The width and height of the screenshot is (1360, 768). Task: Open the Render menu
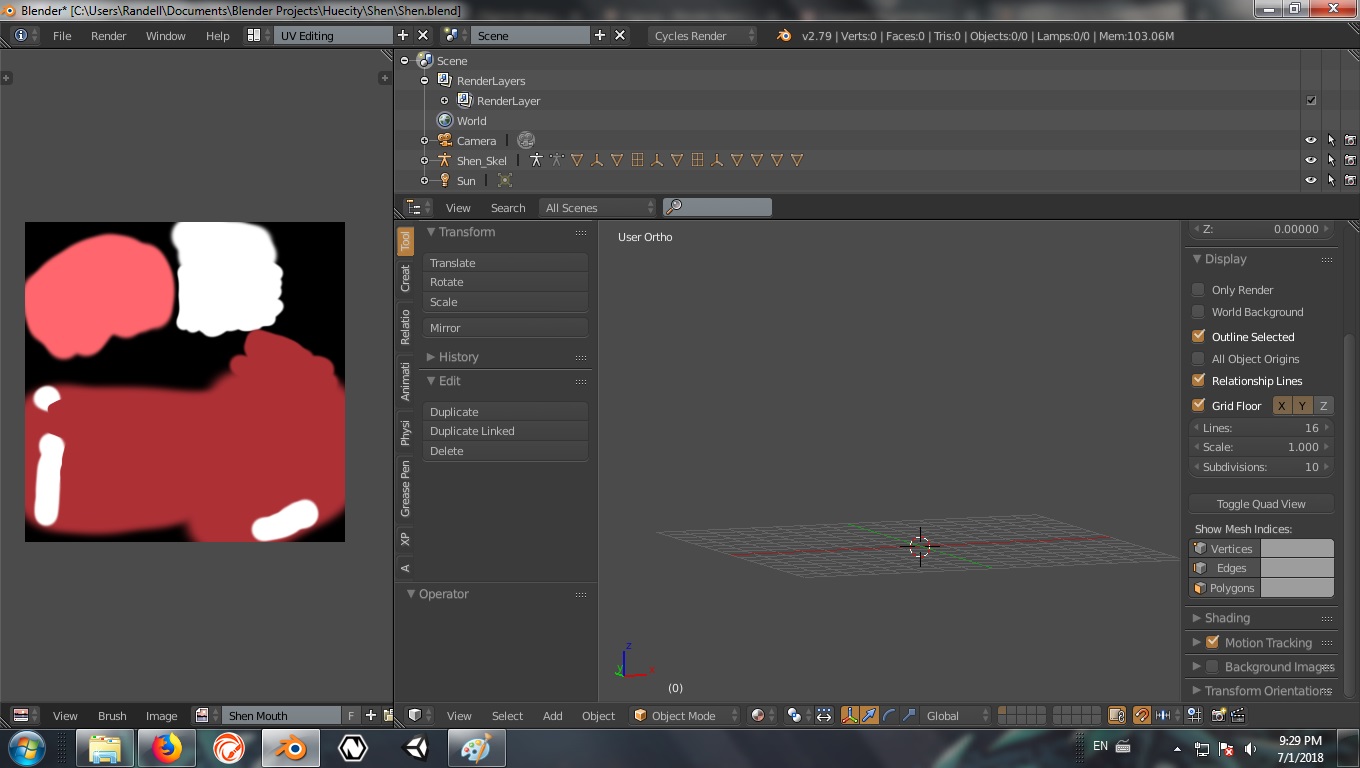[x=108, y=35]
